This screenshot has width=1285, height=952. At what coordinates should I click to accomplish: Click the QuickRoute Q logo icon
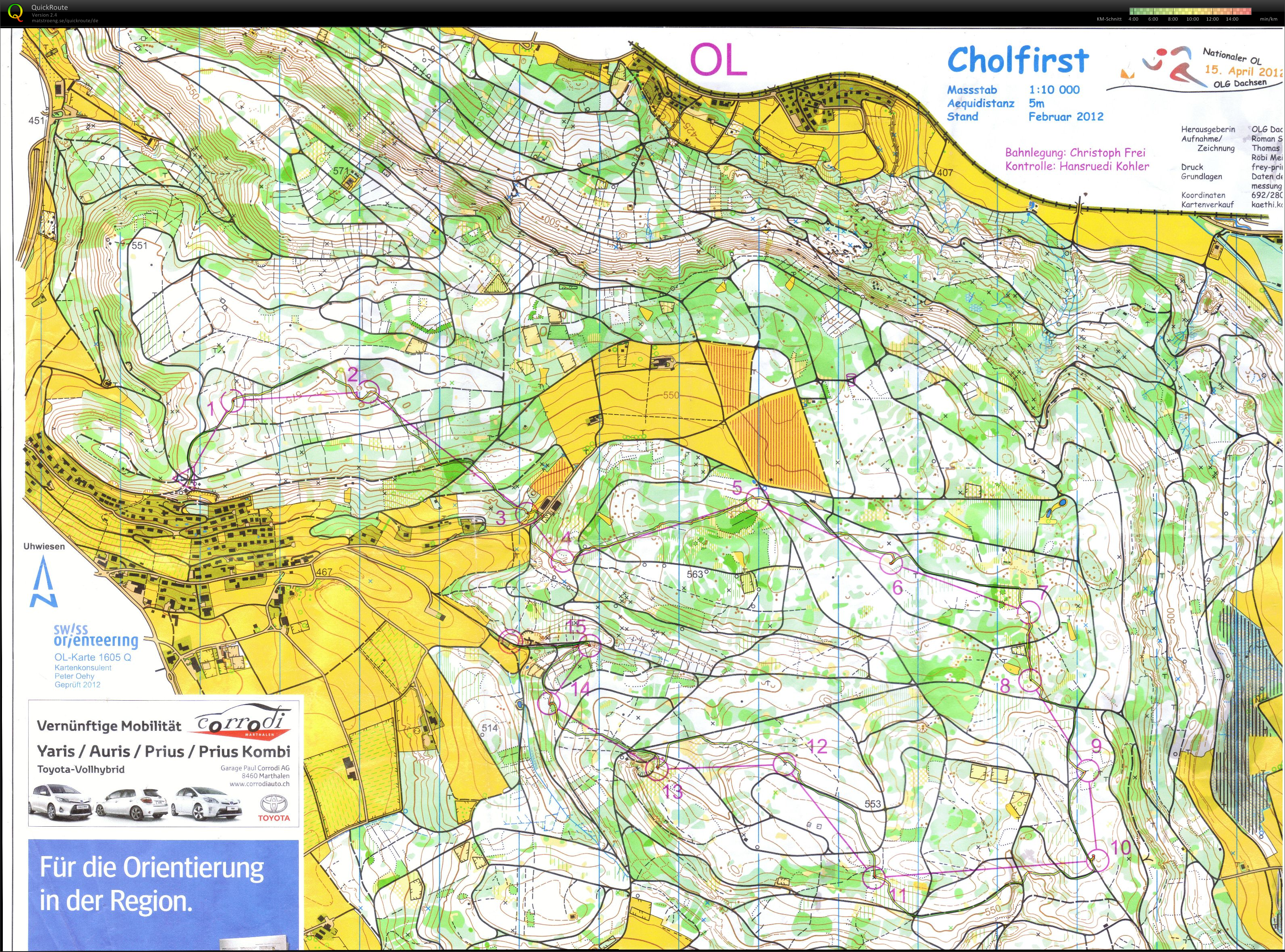(16, 12)
